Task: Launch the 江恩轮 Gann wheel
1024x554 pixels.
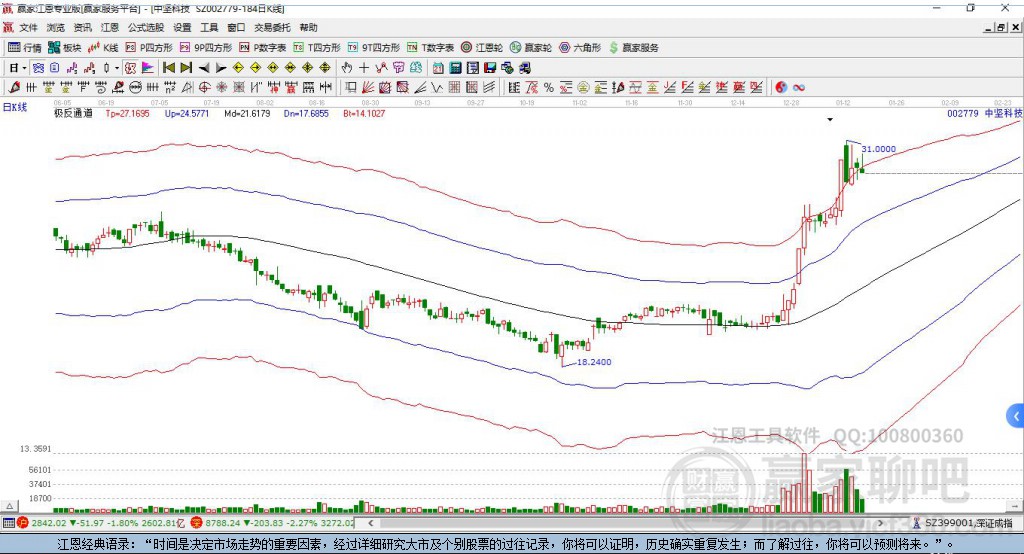Action: pos(482,48)
